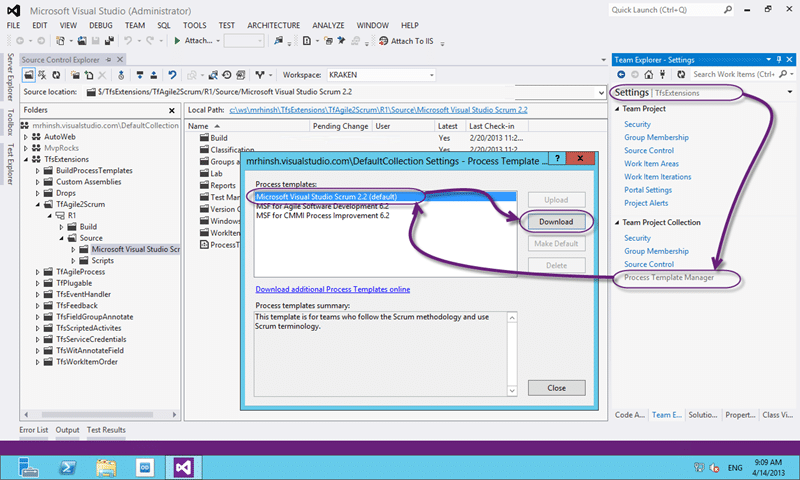Click the Add Items to Folder icon
800x480 pixels.
89,75
